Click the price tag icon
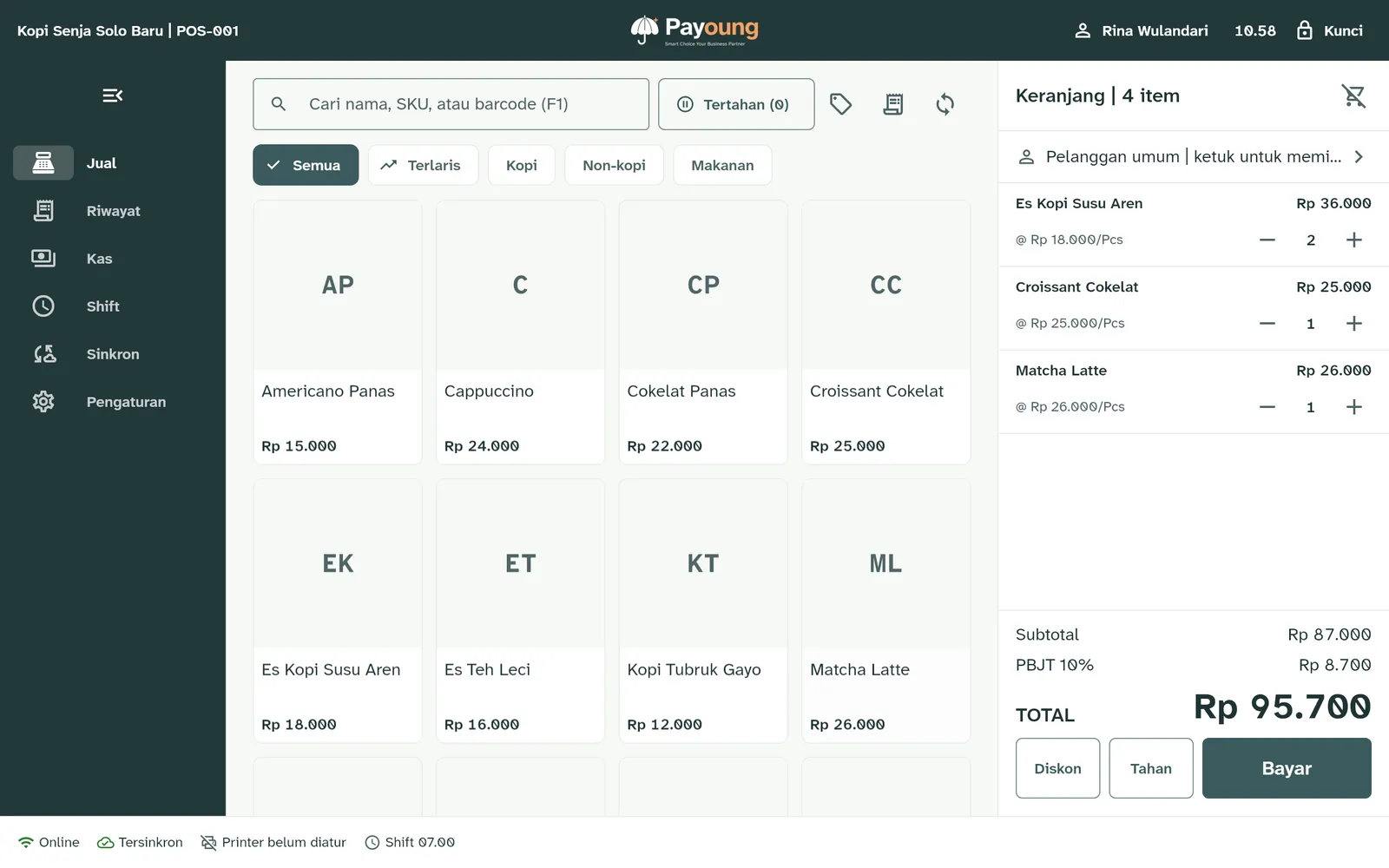The image size is (1389, 868). click(840, 104)
